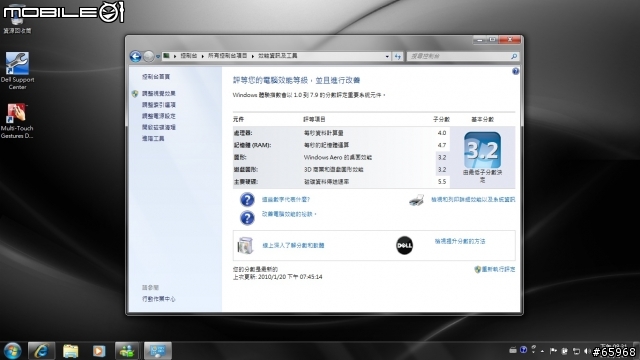The width and height of the screenshot is (640, 360).
Task: Open 開啟磁碟清理 sidebar link
Action: coord(158,127)
